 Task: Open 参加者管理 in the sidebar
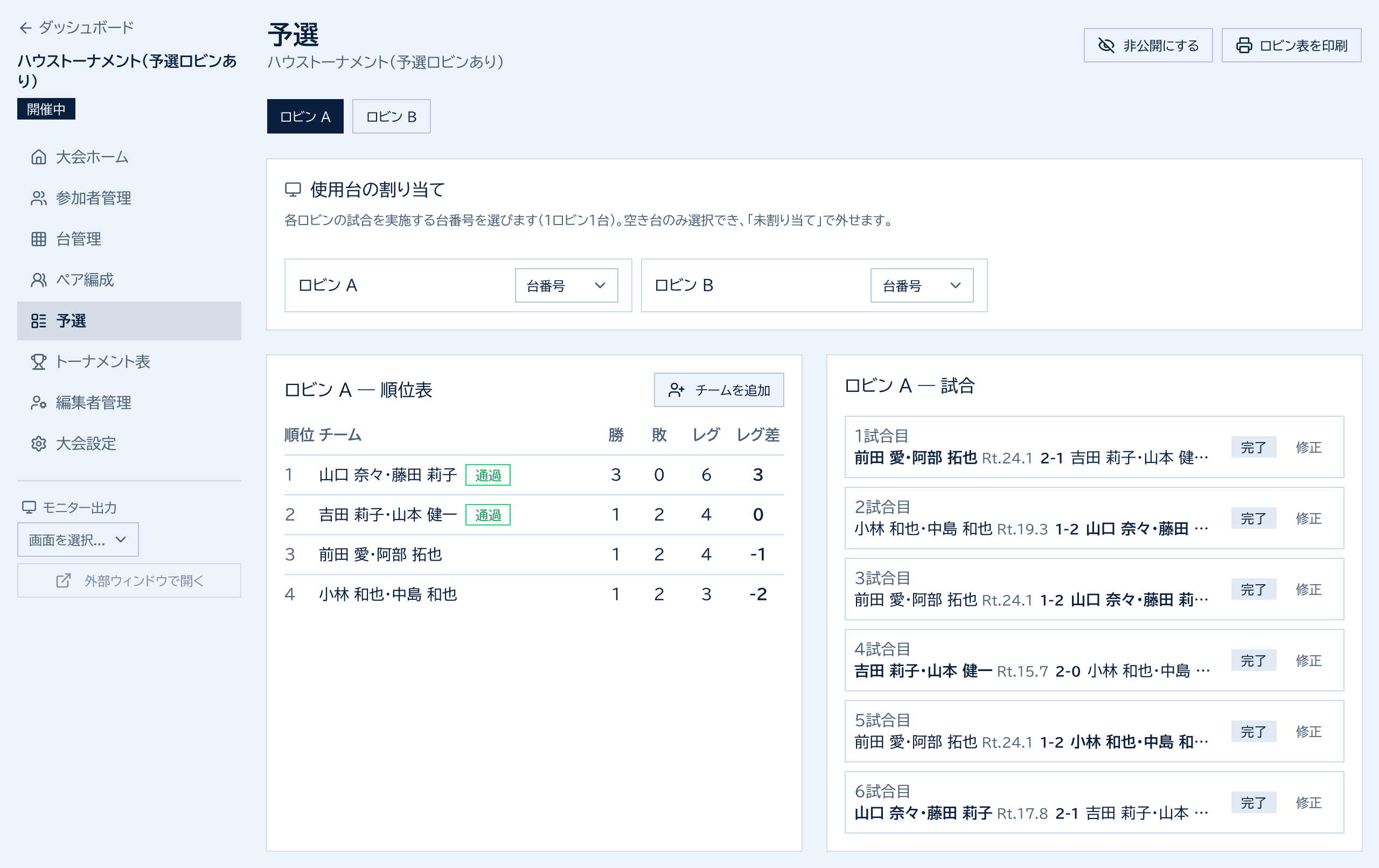129,198
